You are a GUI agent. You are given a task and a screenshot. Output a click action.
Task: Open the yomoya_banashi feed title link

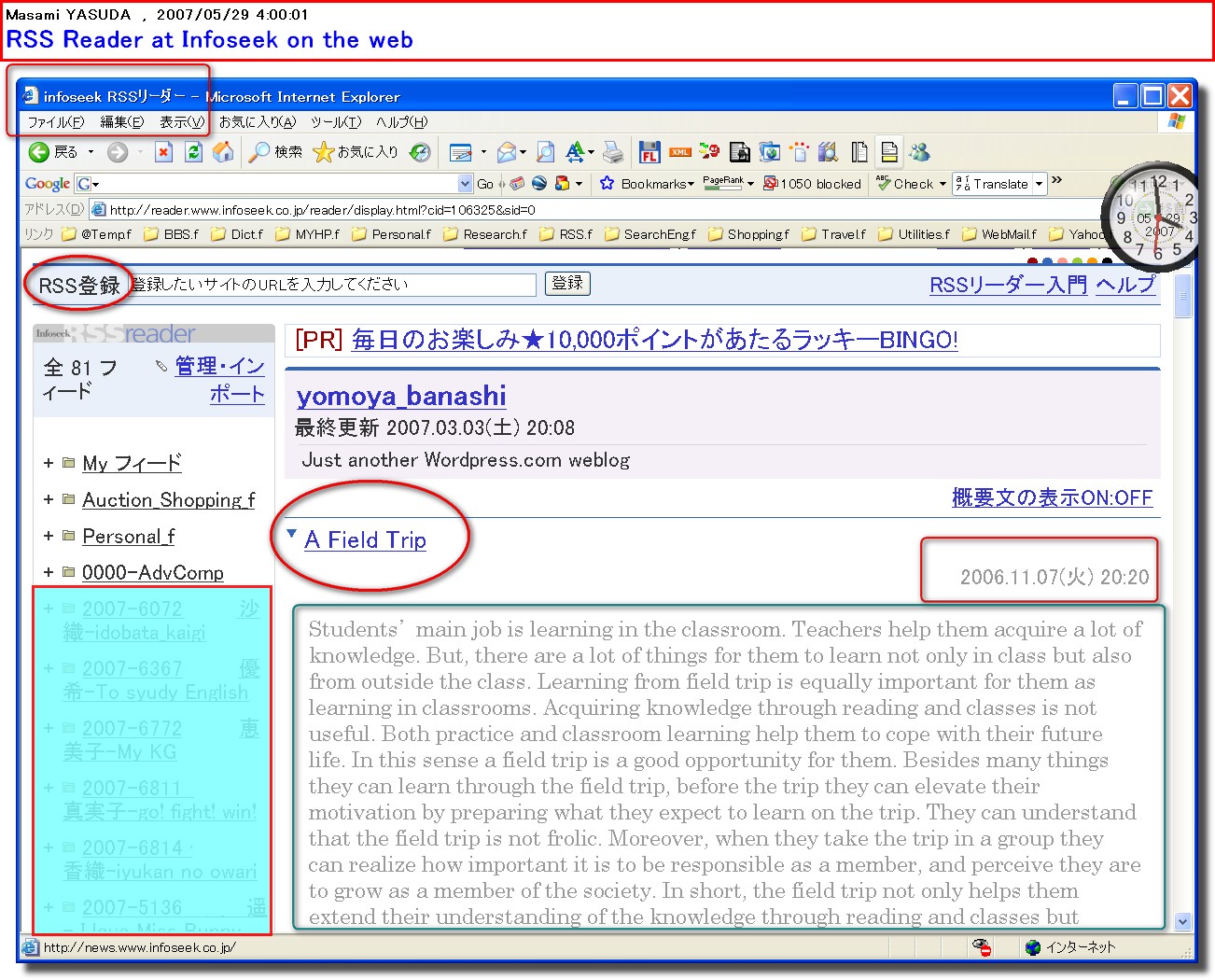pos(401,396)
